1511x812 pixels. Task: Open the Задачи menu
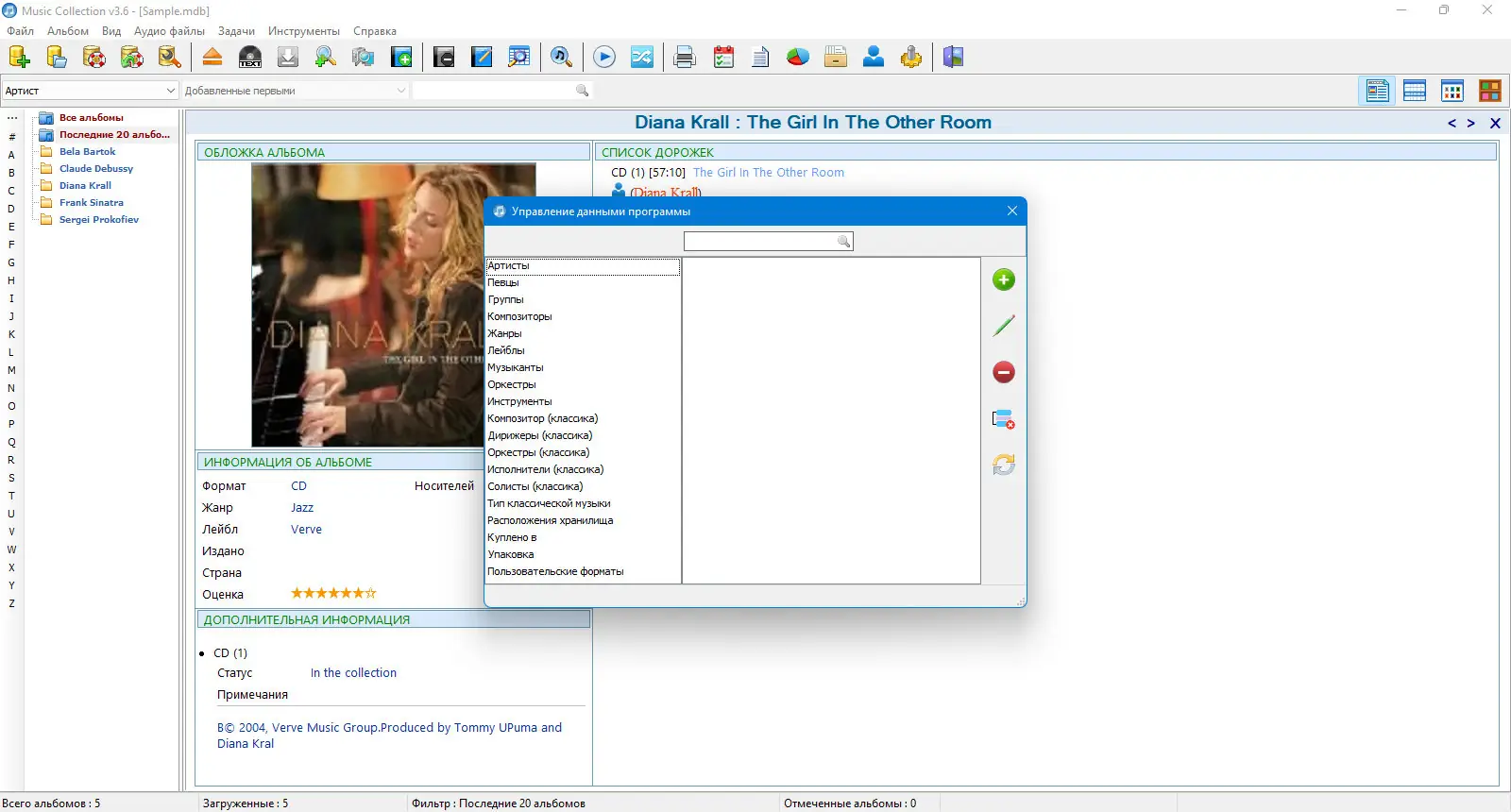coord(237,31)
